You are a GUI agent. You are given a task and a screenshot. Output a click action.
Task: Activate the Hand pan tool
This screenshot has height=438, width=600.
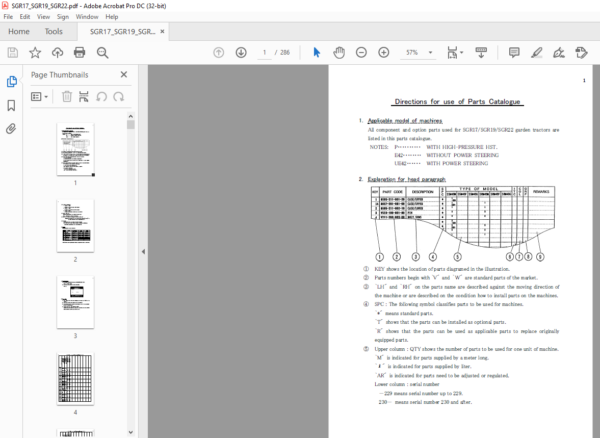coord(339,52)
